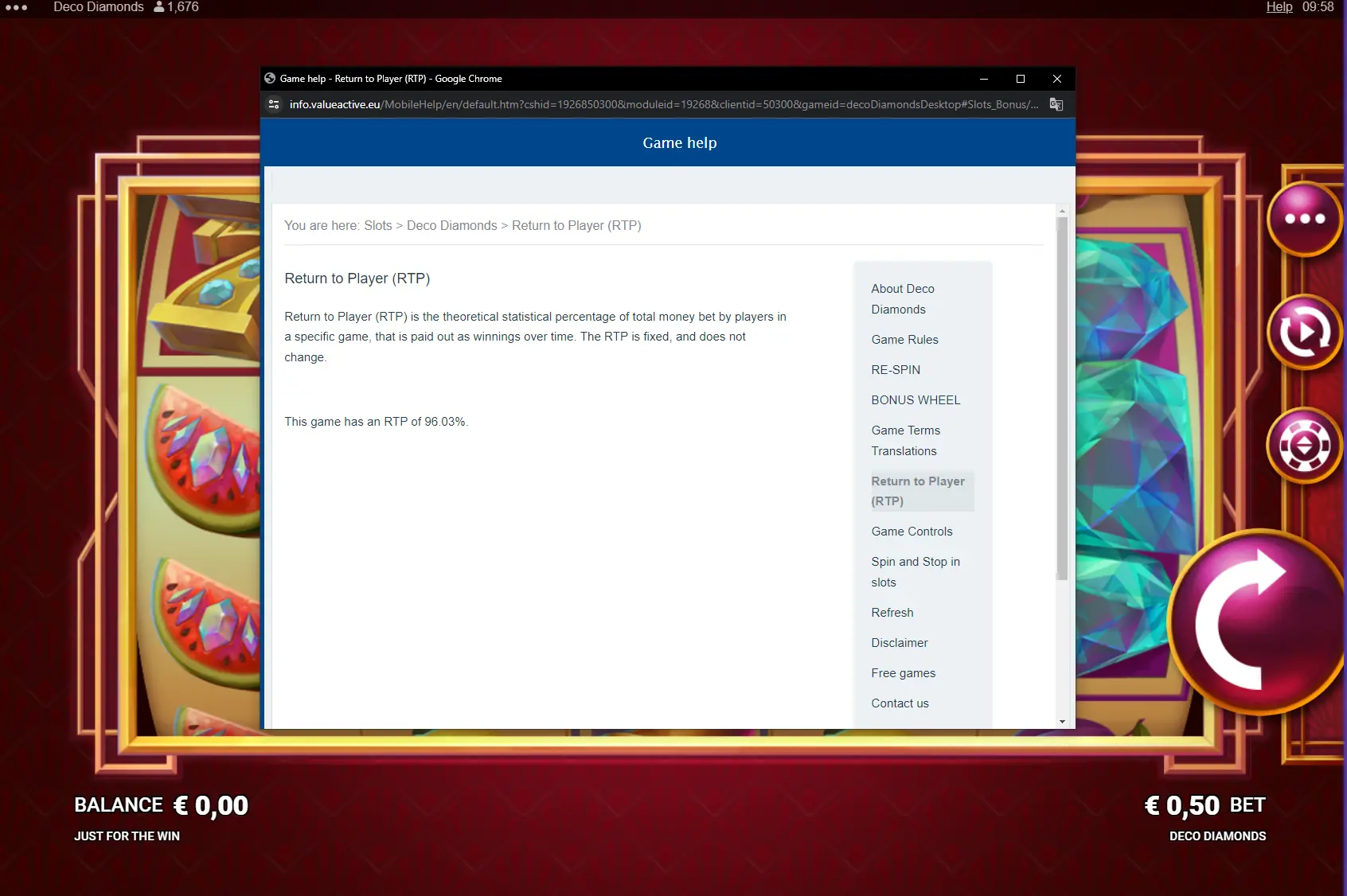
Task: Click the autoplay circular arrow button
Action: click(x=1305, y=332)
